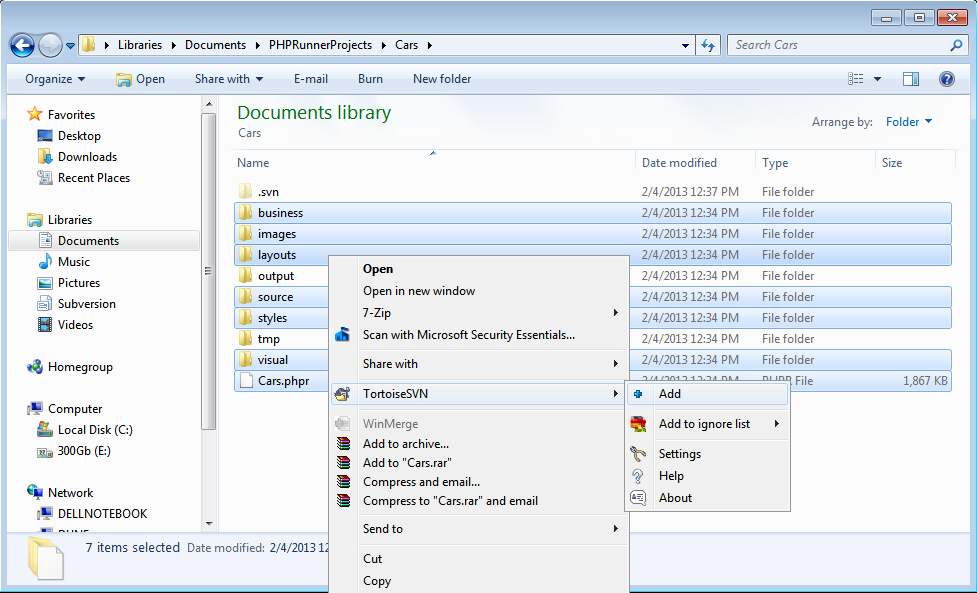Expand Add to ignore list submenu arrow
977x593 pixels.
tap(777, 424)
